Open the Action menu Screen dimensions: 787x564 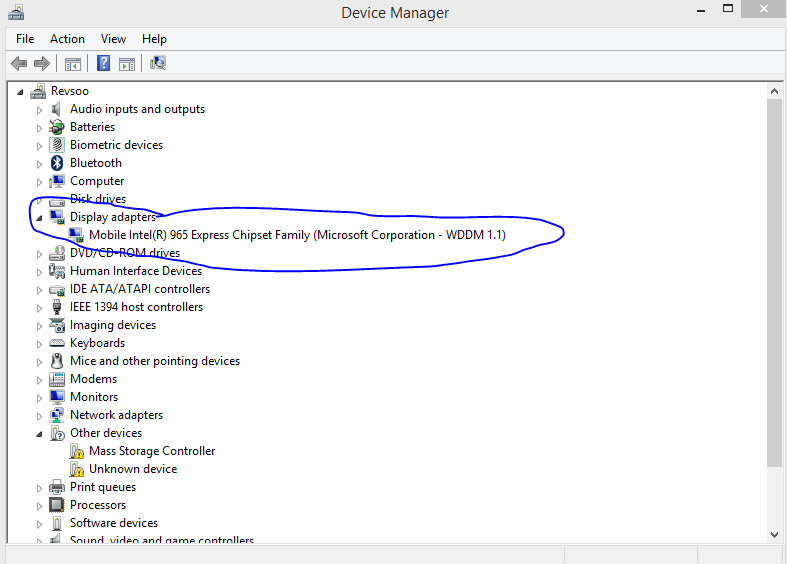(67, 39)
